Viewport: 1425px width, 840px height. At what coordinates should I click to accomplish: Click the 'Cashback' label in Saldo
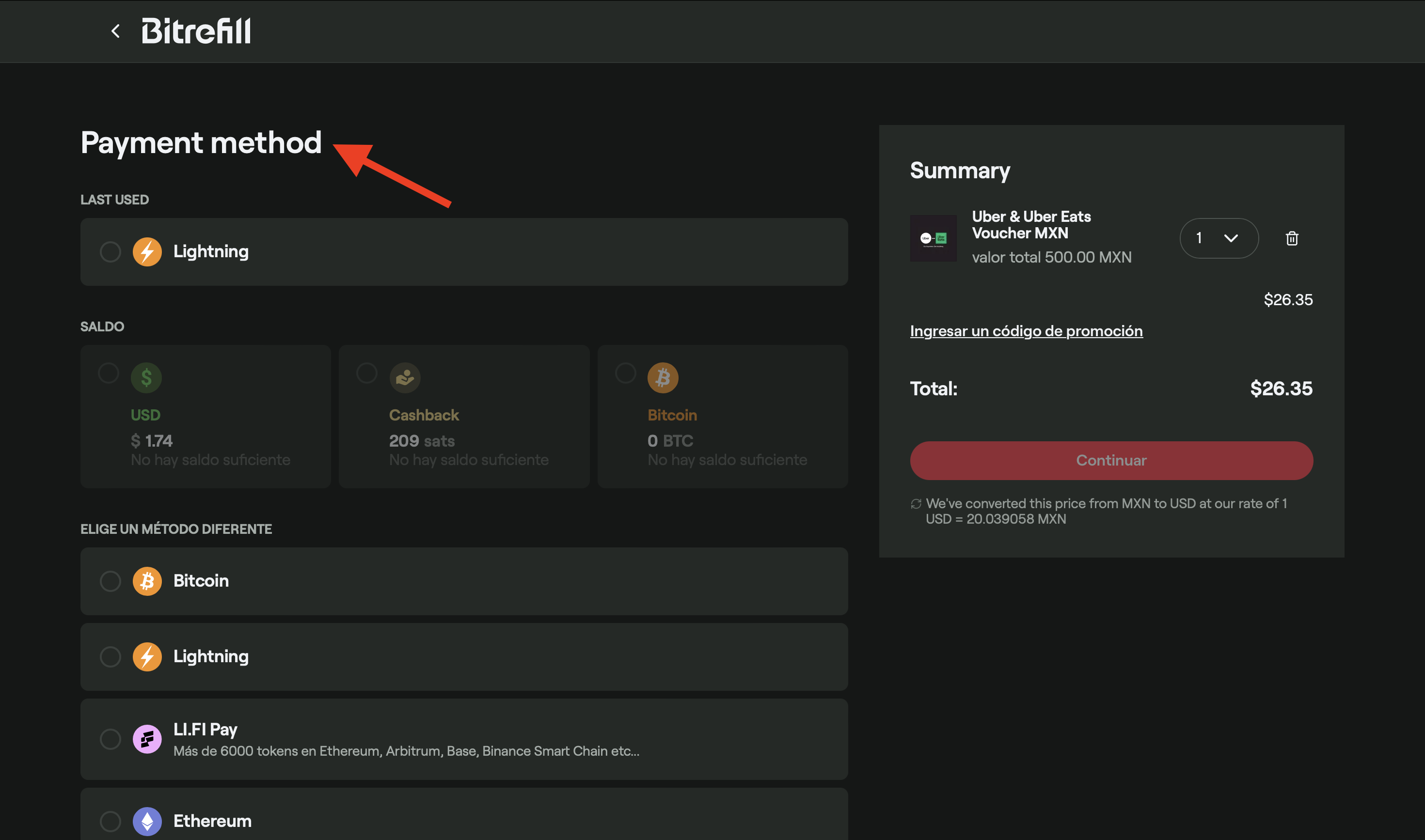tap(424, 416)
